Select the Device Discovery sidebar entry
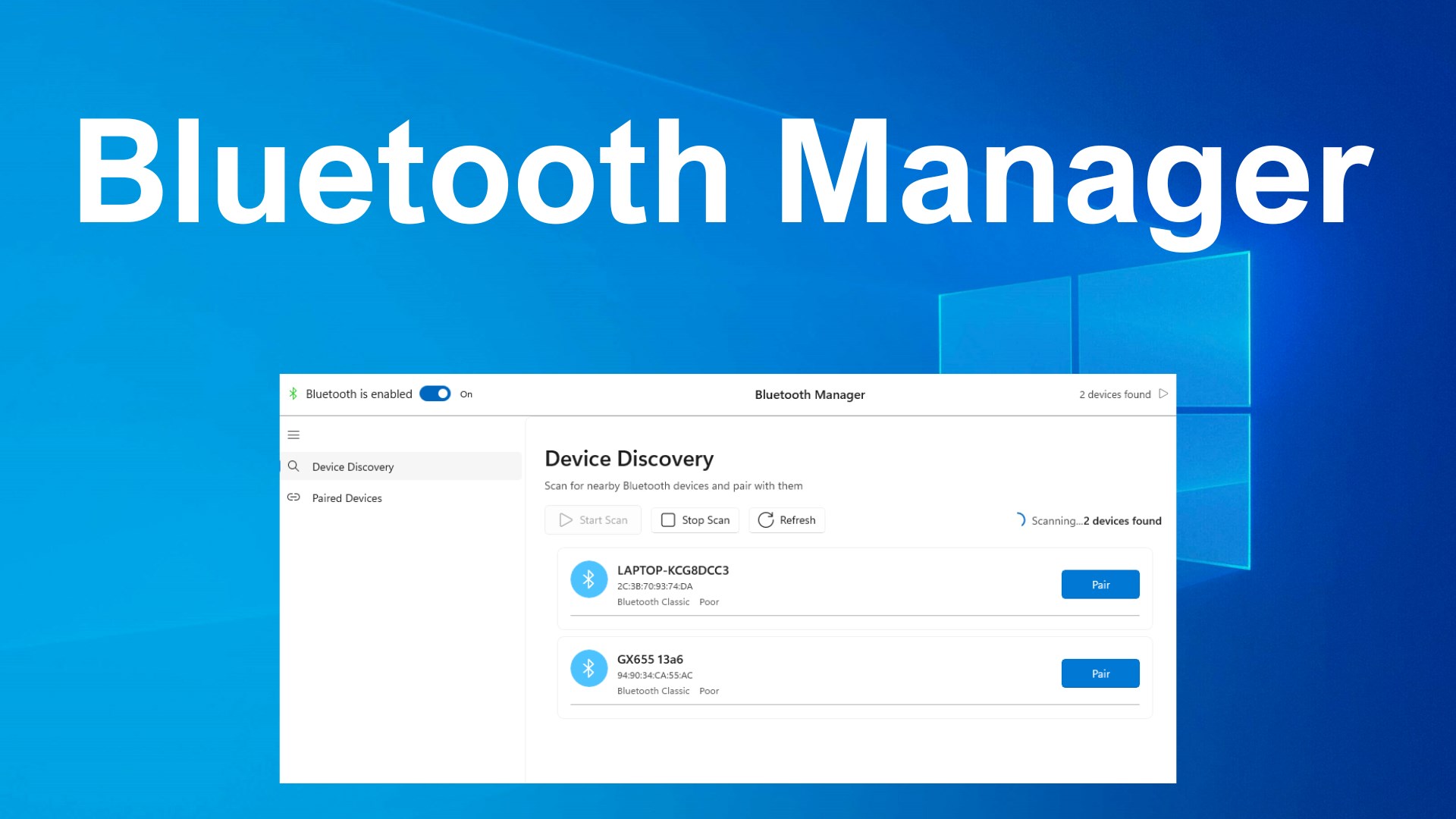The image size is (1456, 819). [x=353, y=466]
